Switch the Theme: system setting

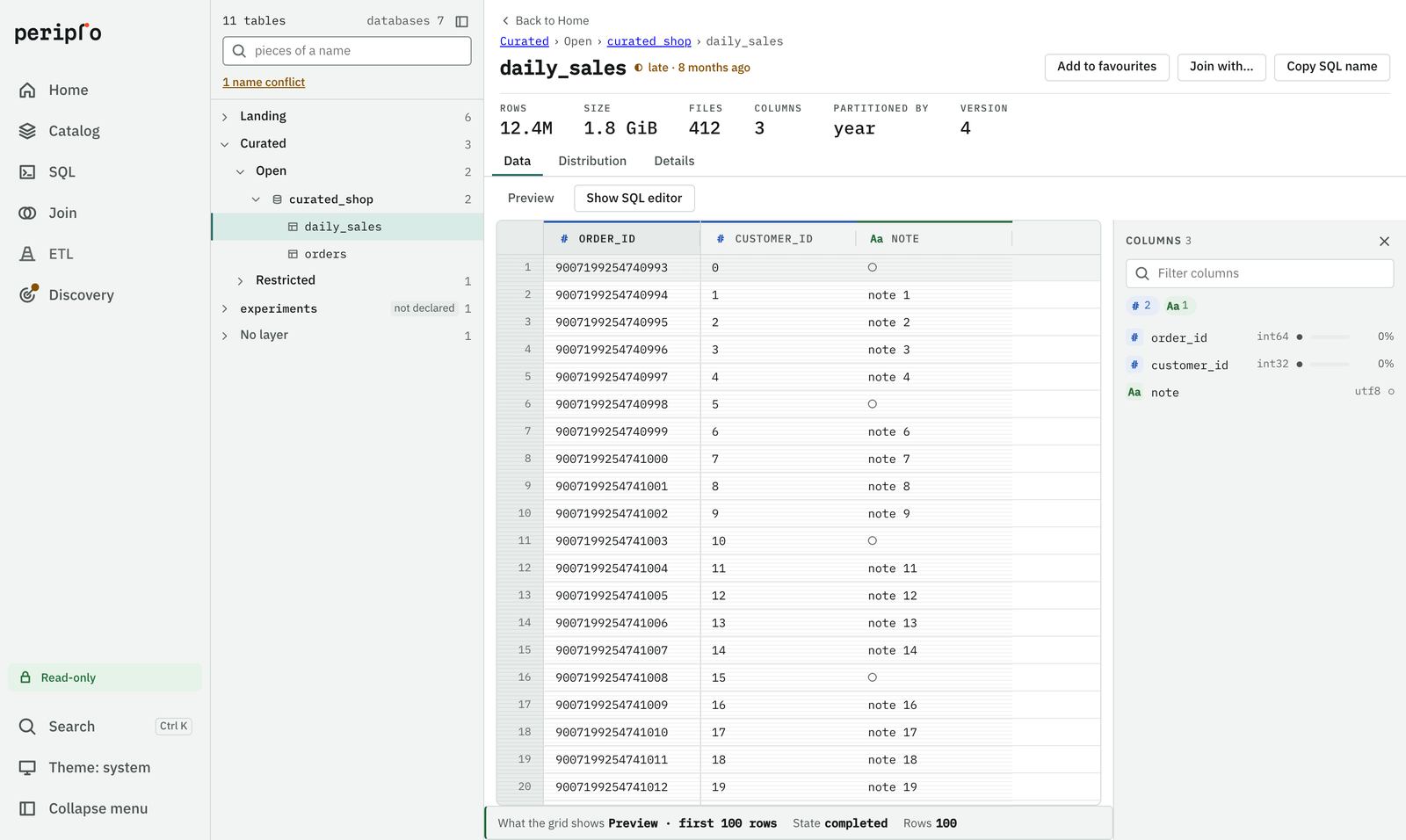(x=105, y=768)
